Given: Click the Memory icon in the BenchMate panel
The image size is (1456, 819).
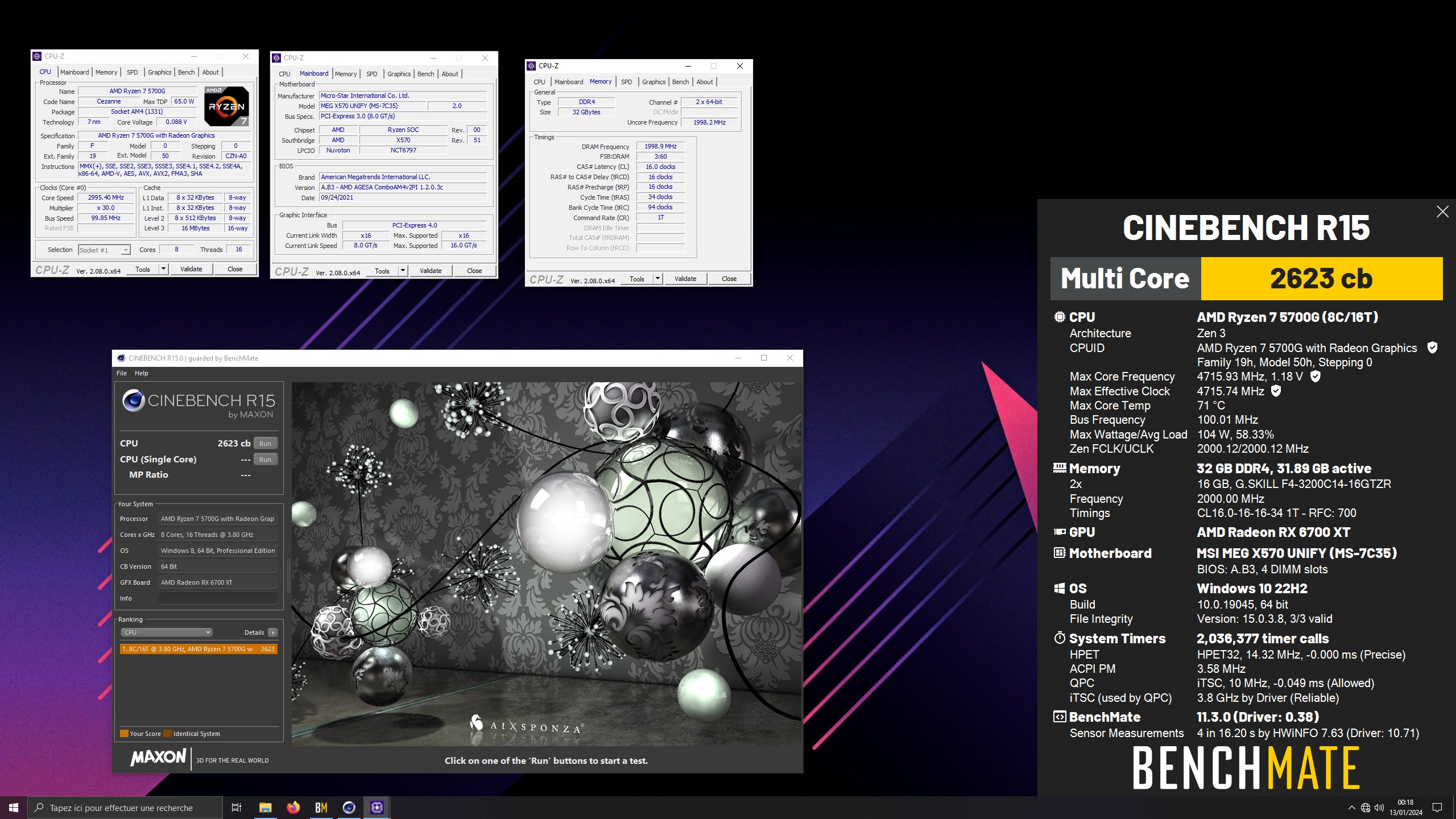Looking at the screenshot, I should [1059, 468].
